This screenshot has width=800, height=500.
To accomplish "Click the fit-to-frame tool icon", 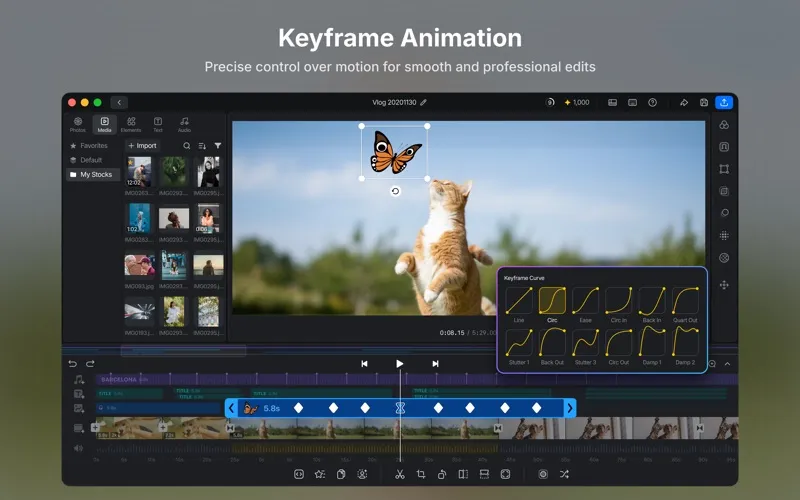I will (505, 474).
